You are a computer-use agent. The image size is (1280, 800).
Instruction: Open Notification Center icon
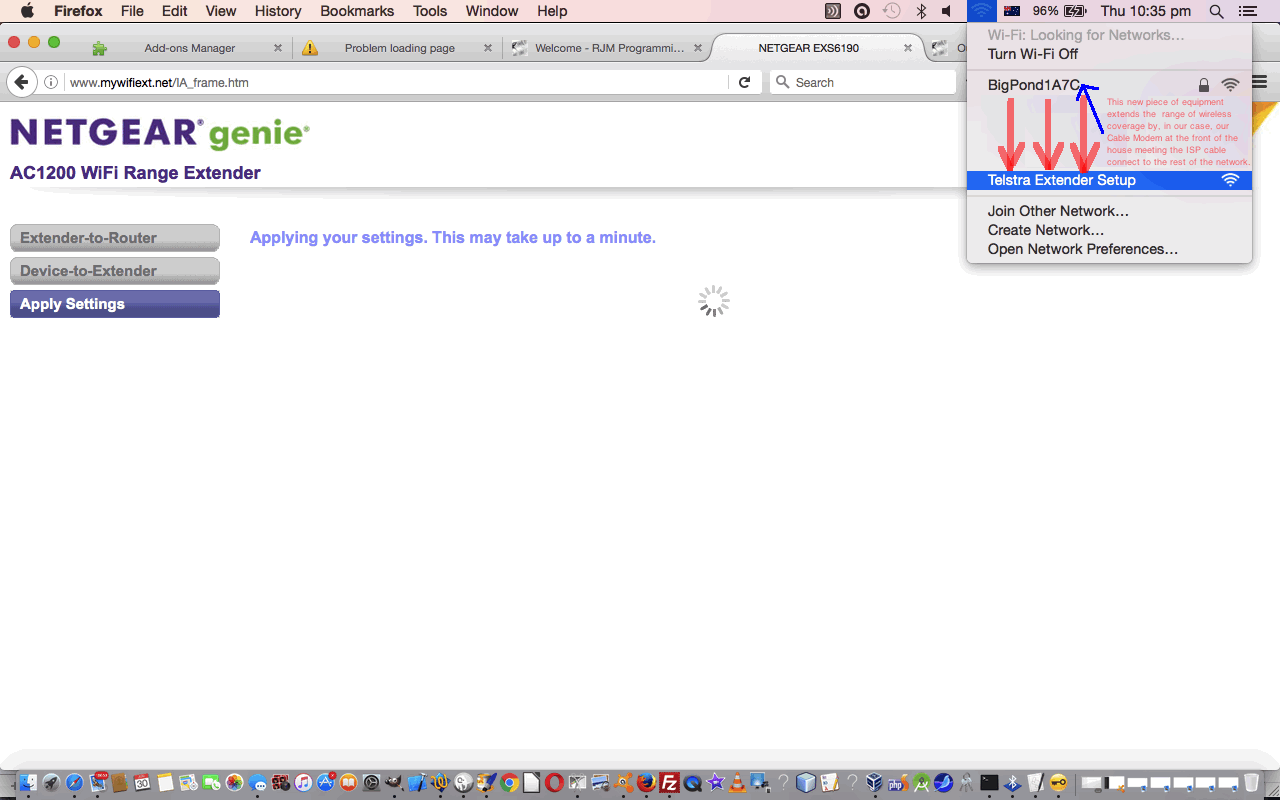tap(1247, 11)
